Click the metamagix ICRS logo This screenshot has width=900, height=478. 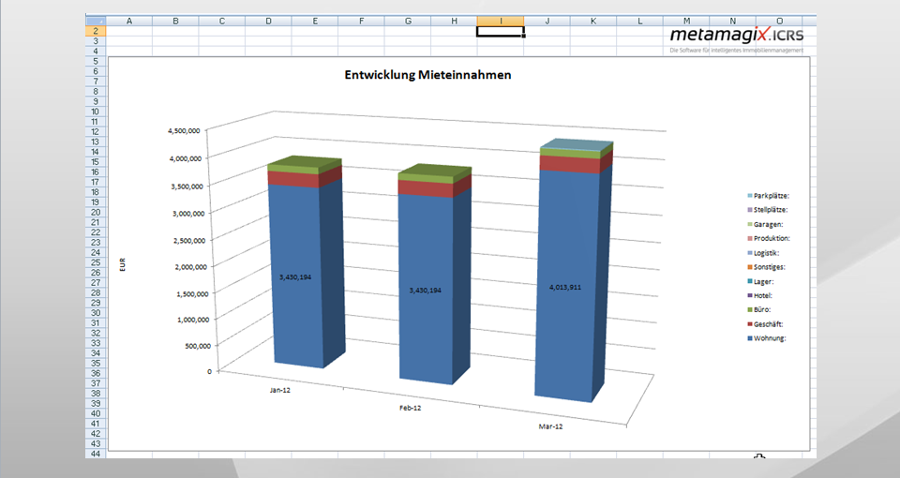coord(736,38)
